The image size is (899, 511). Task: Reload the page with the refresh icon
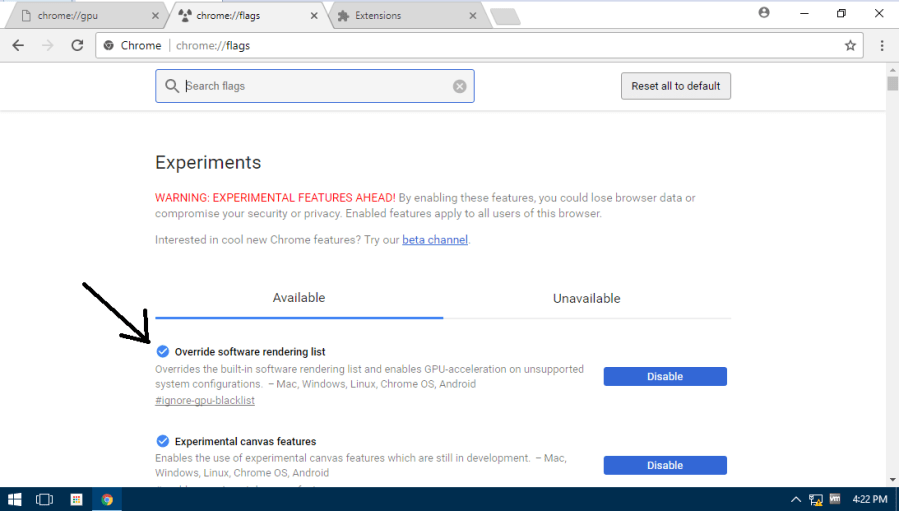pyautogui.click(x=77, y=46)
